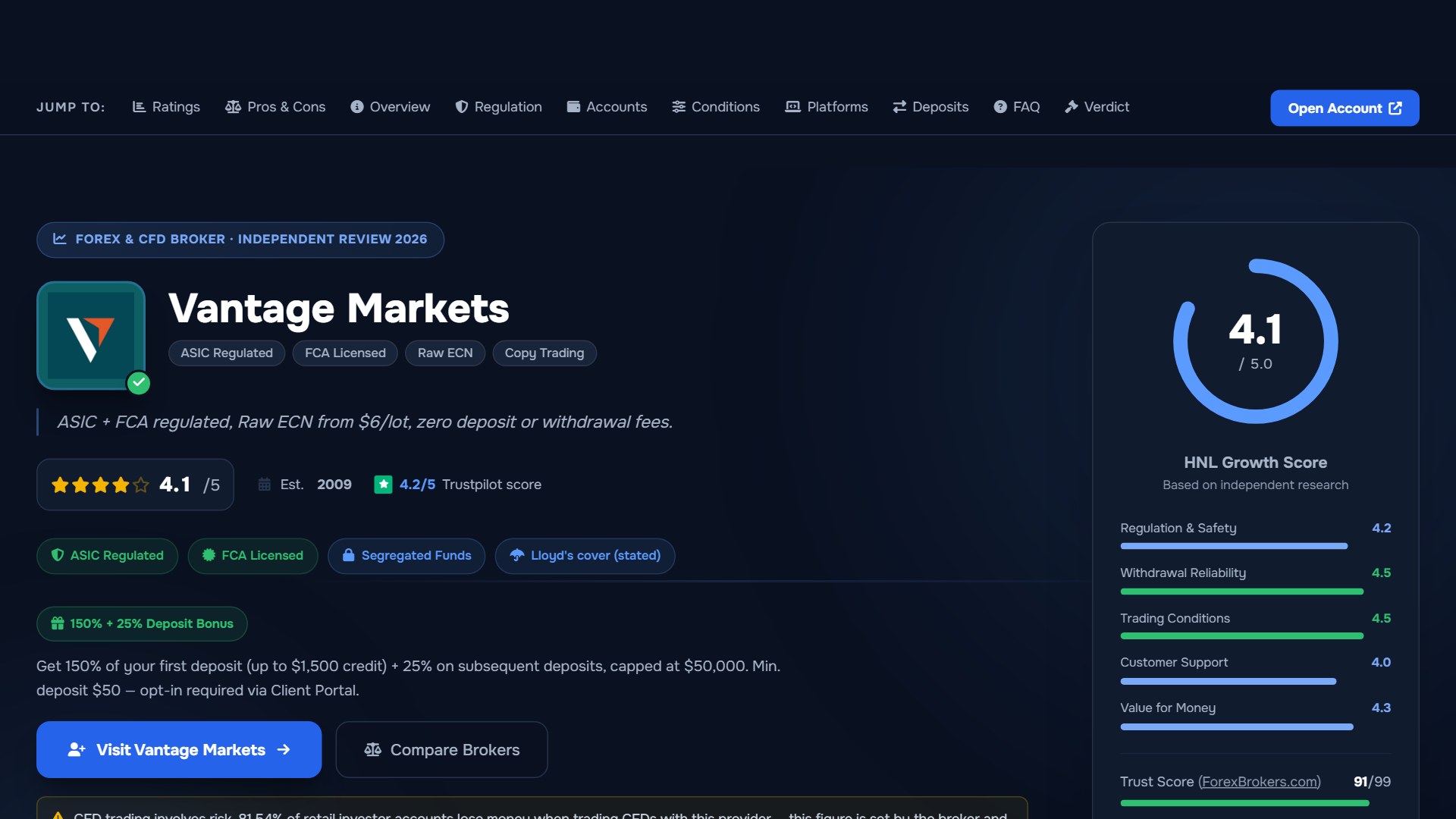
Task: Click the Lloyd's cover (stated) badge
Action: 585,556
